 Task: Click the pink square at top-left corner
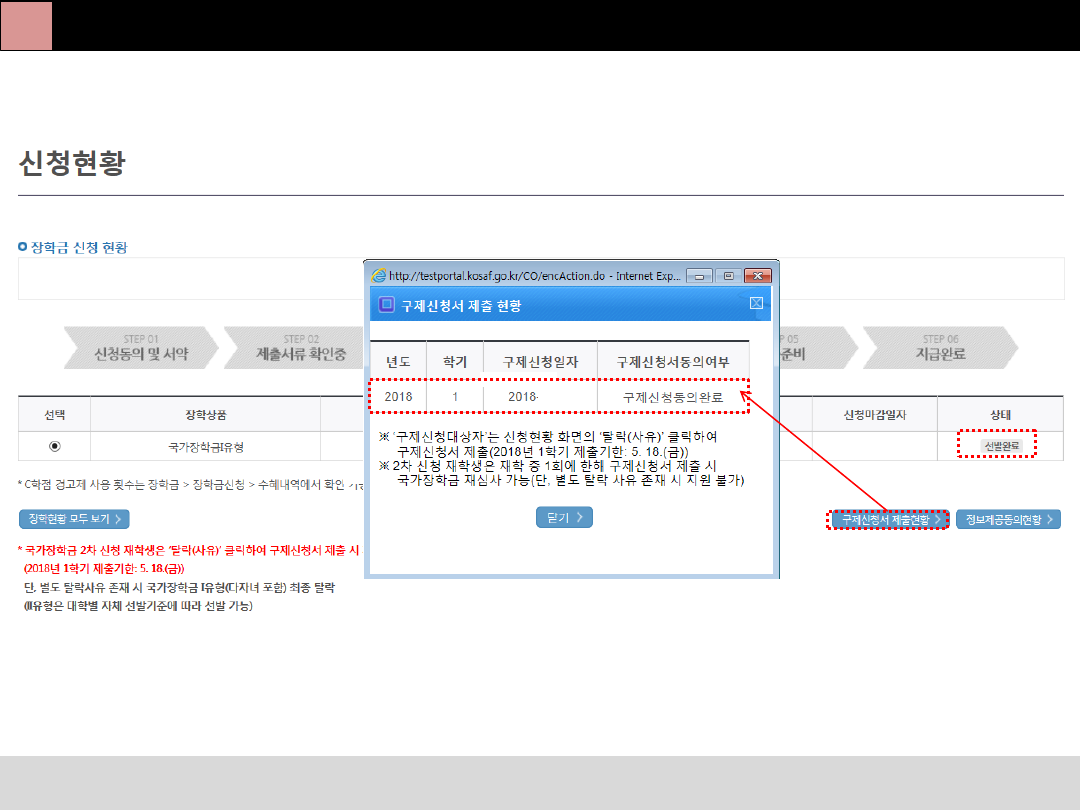[26, 25]
